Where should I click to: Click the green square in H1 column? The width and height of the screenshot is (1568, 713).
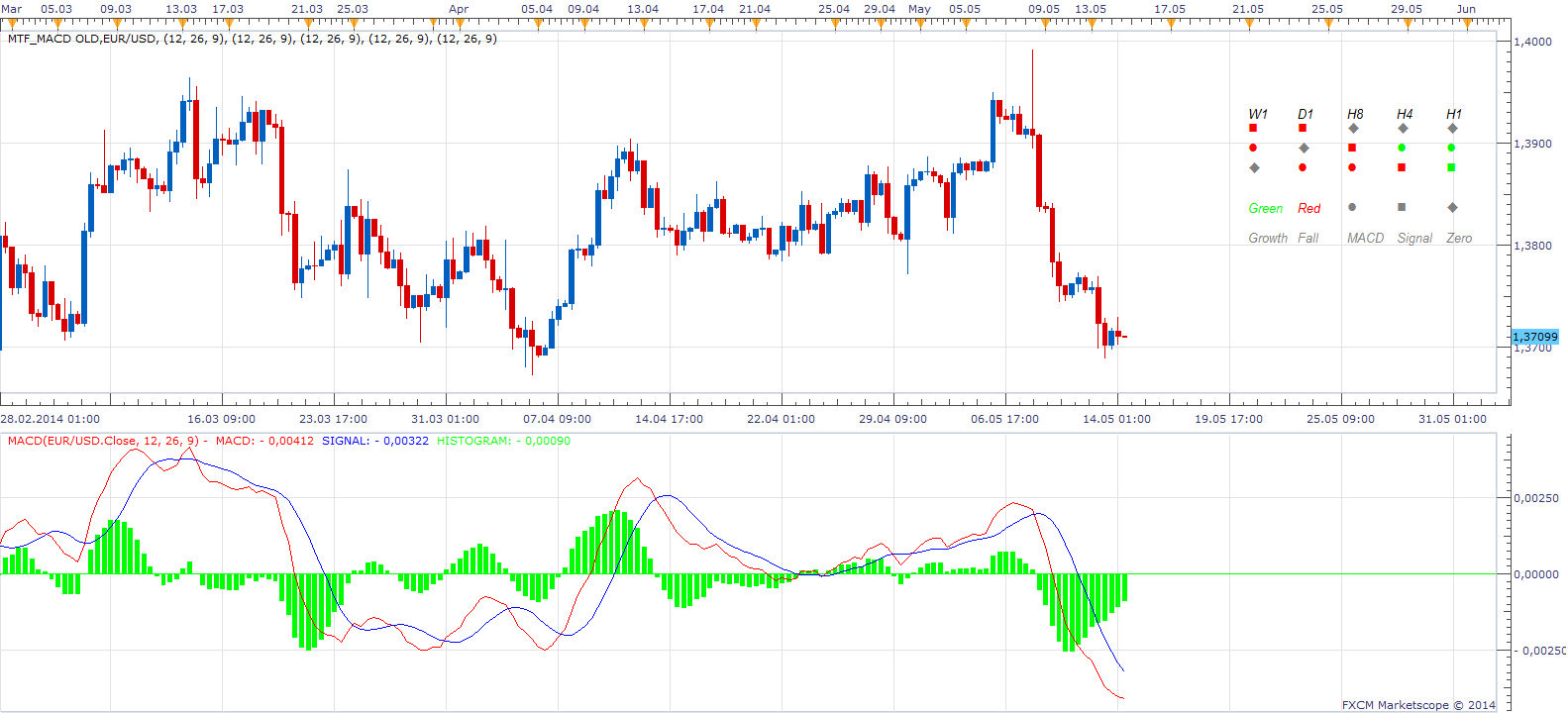click(x=1451, y=167)
